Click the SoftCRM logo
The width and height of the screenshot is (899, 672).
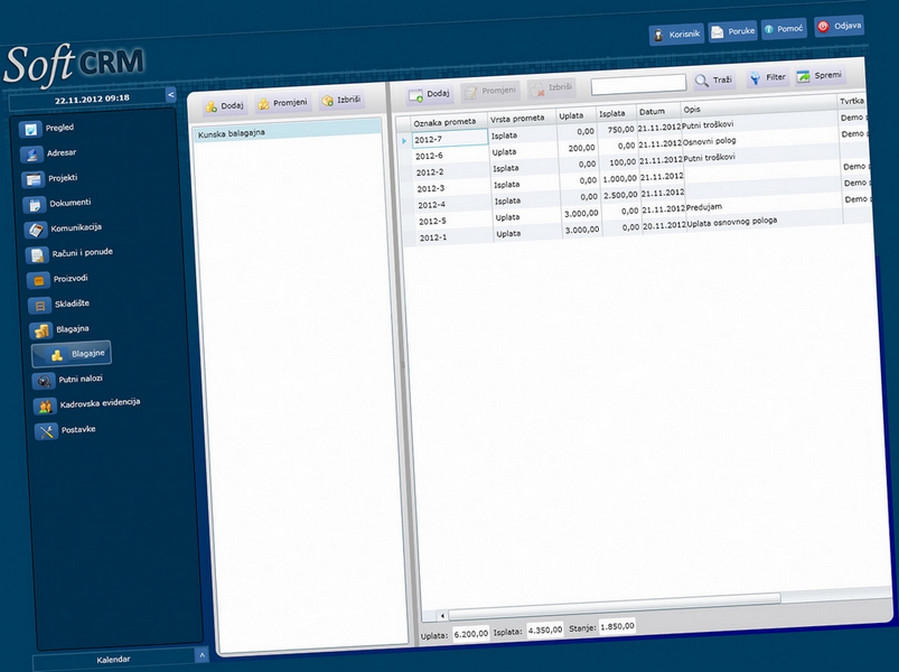click(73, 64)
